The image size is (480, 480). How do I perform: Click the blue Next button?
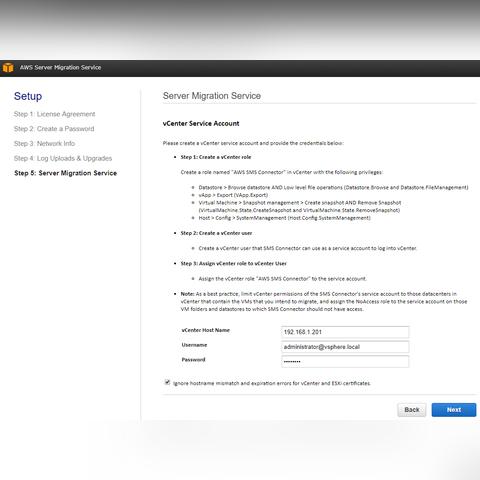454,410
